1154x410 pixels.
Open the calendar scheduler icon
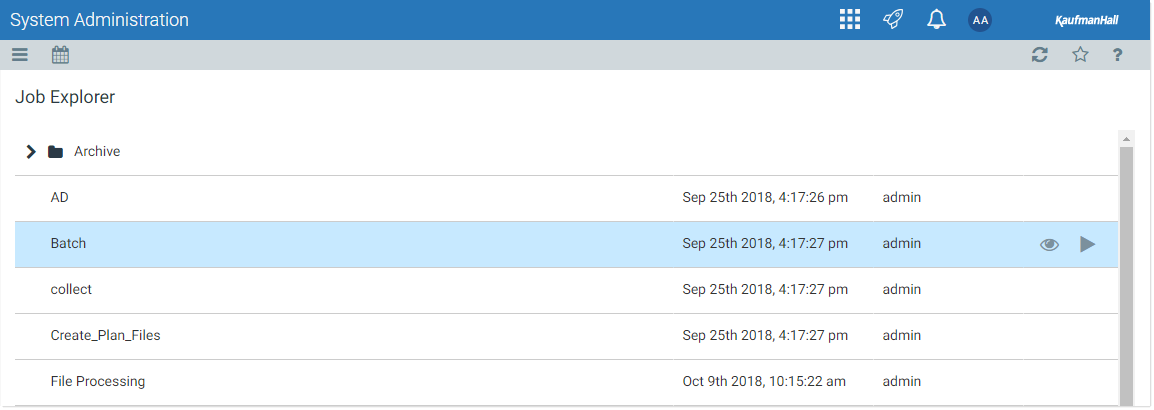60,54
